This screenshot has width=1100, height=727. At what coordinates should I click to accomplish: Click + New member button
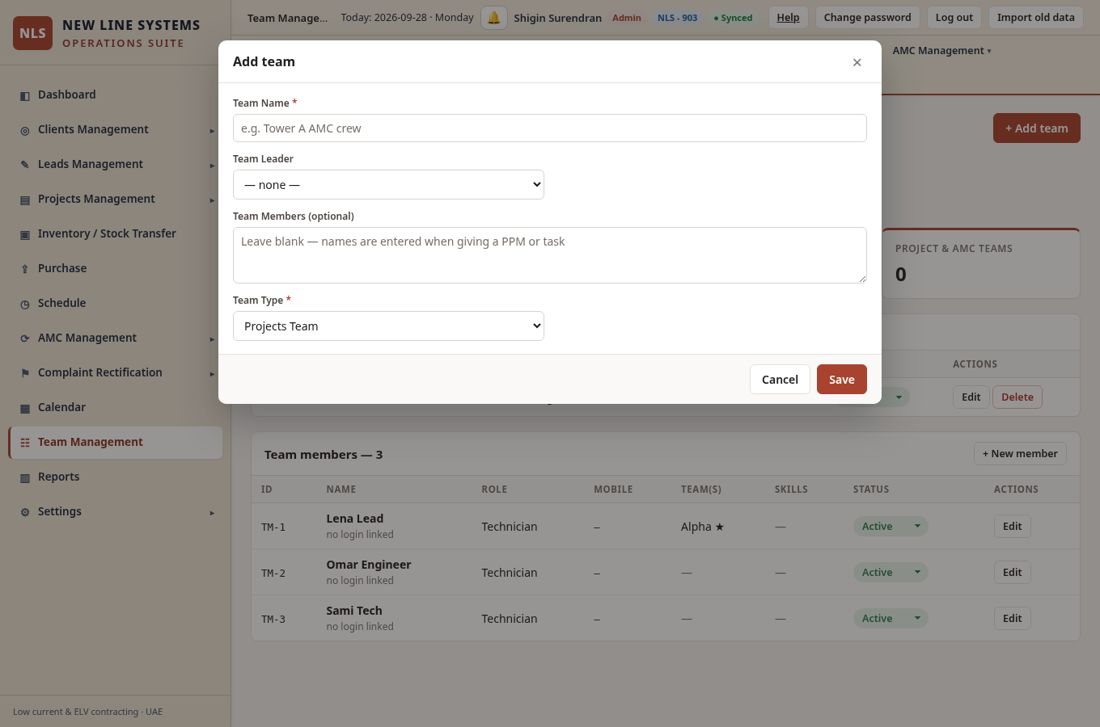pos(1019,453)
